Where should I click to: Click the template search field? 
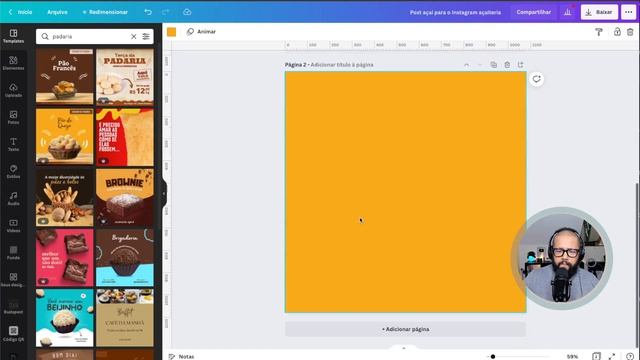click(95, 36)
